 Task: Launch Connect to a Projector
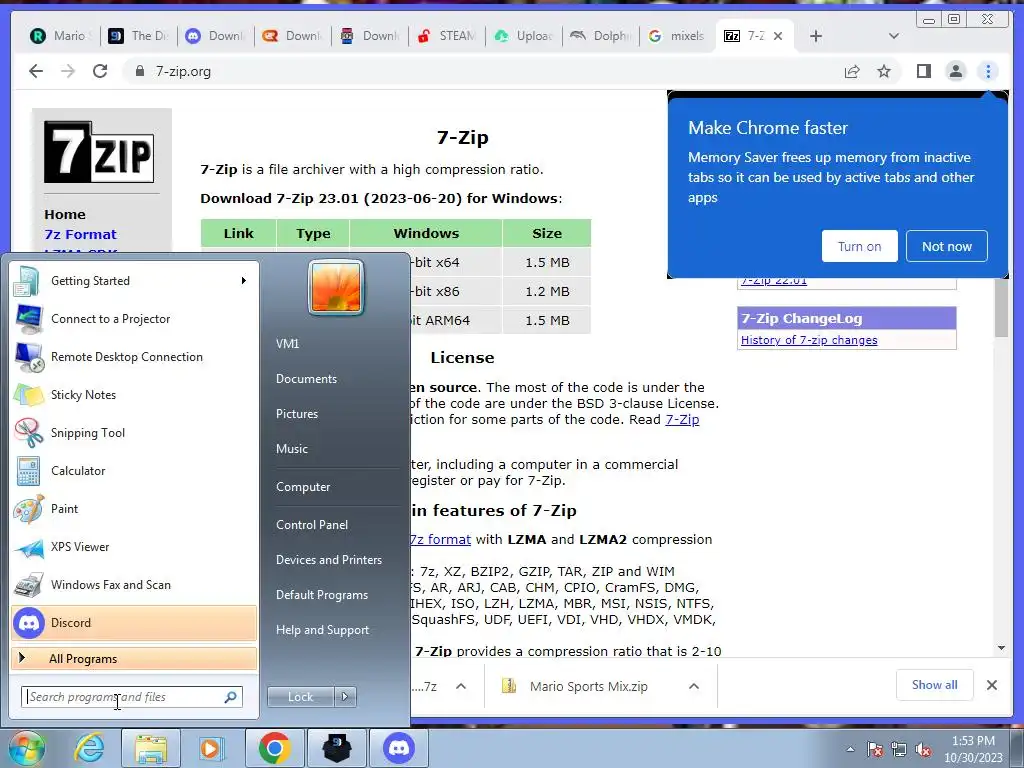point(134,319)
